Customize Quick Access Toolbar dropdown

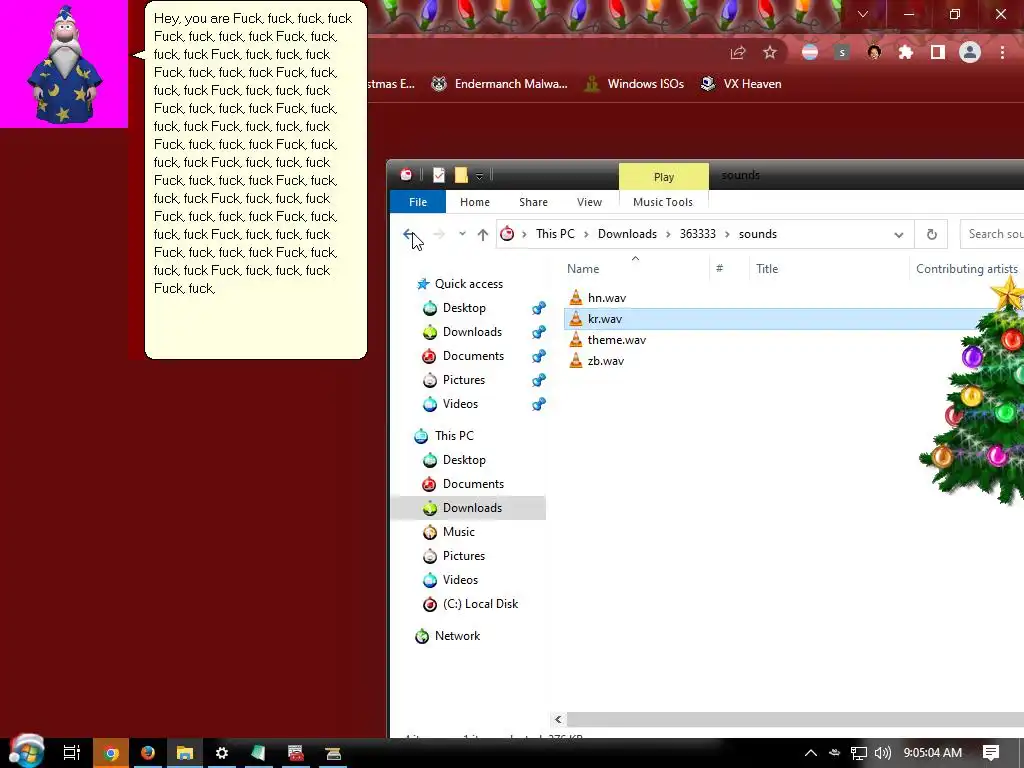[479, 176]
